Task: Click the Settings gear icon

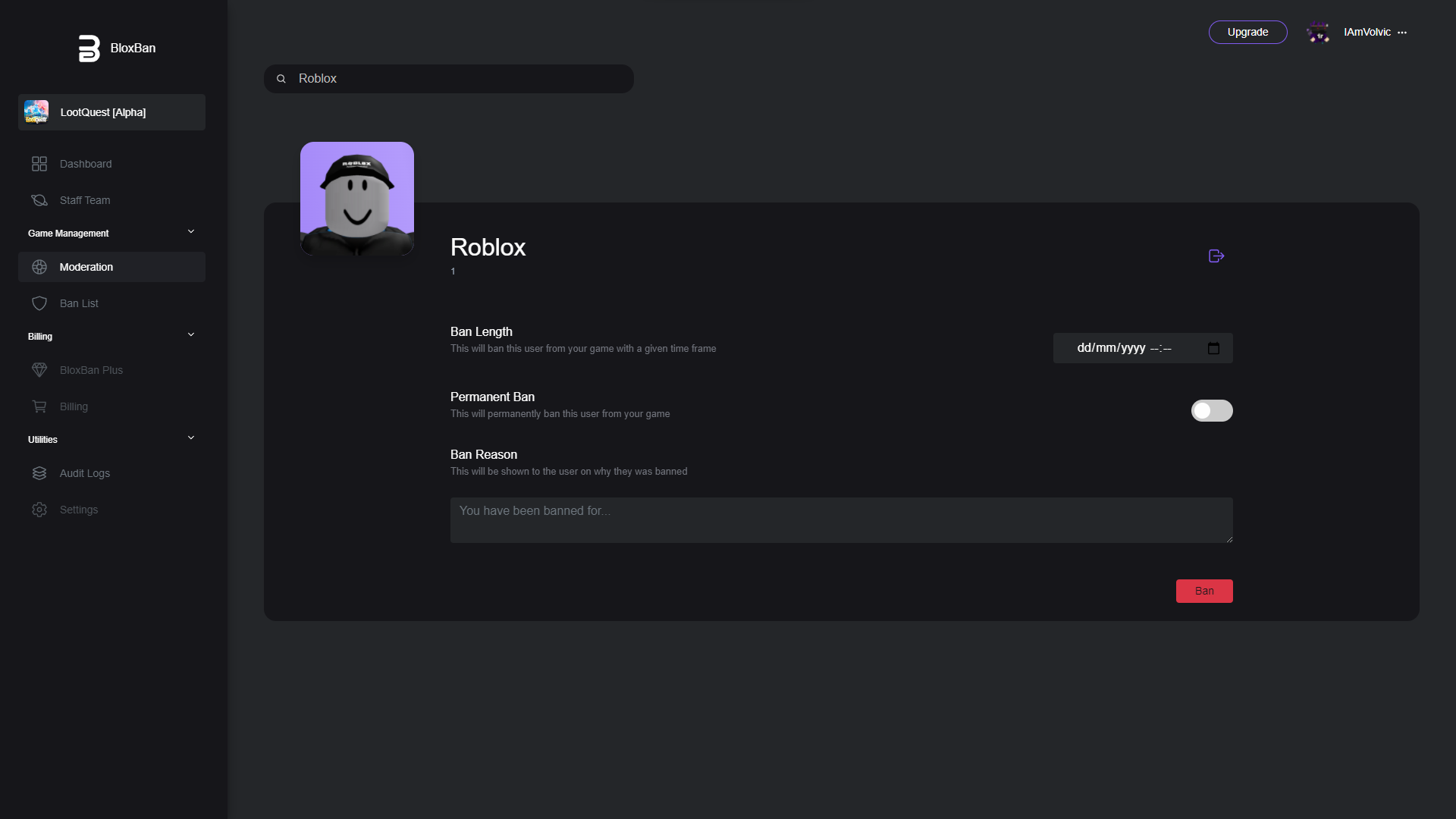Action: 39,510
